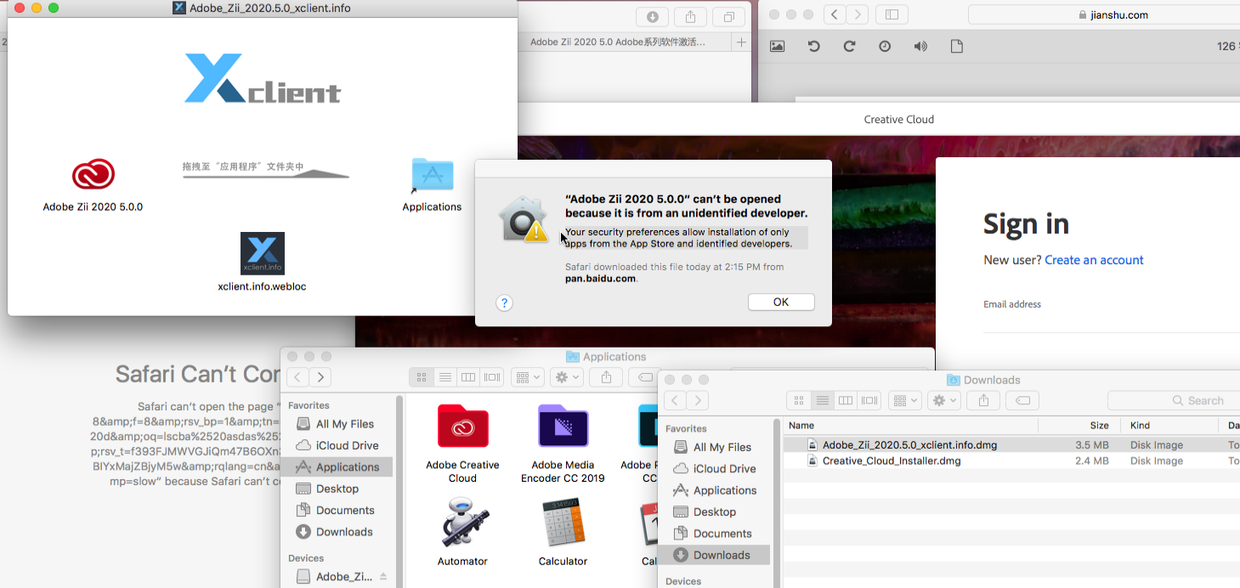Click OK in the unidentified developer alert
Screen dimensions: 1240x588
pos(781,302)
